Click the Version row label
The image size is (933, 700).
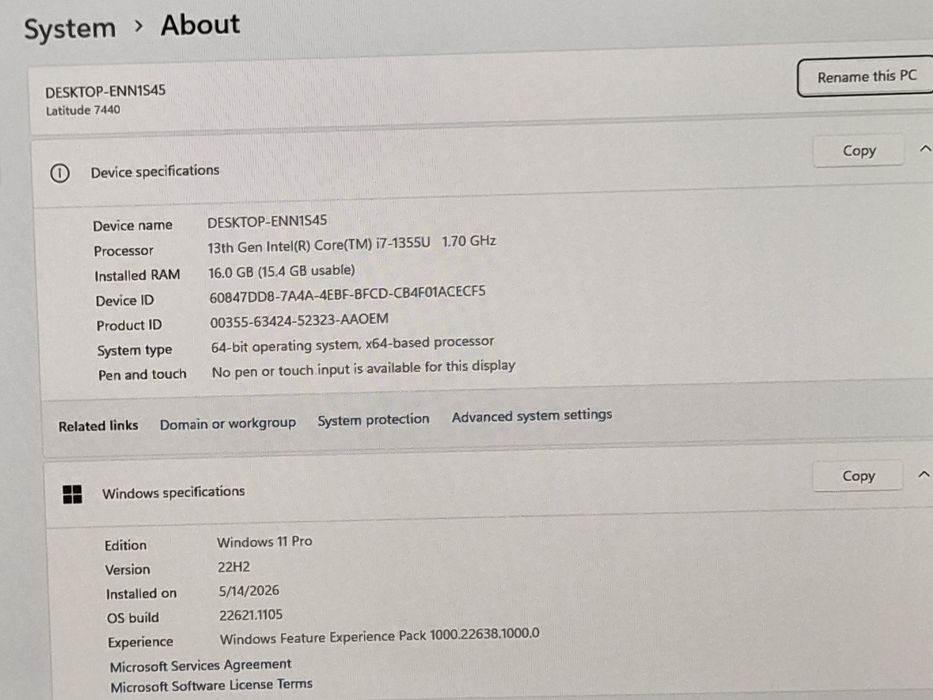(x=127, y=570)
